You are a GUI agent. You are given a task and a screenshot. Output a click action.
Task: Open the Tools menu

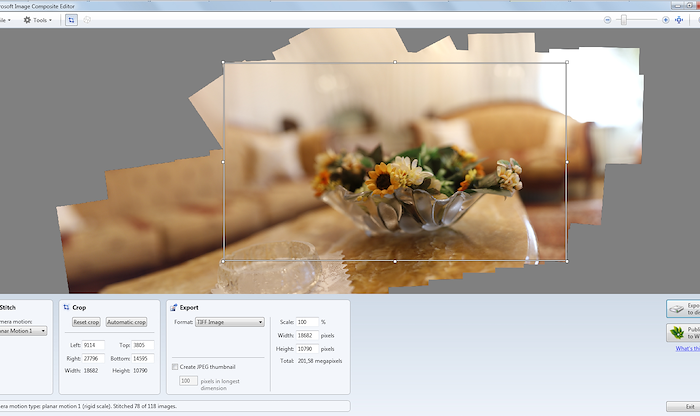click(38, 20)
